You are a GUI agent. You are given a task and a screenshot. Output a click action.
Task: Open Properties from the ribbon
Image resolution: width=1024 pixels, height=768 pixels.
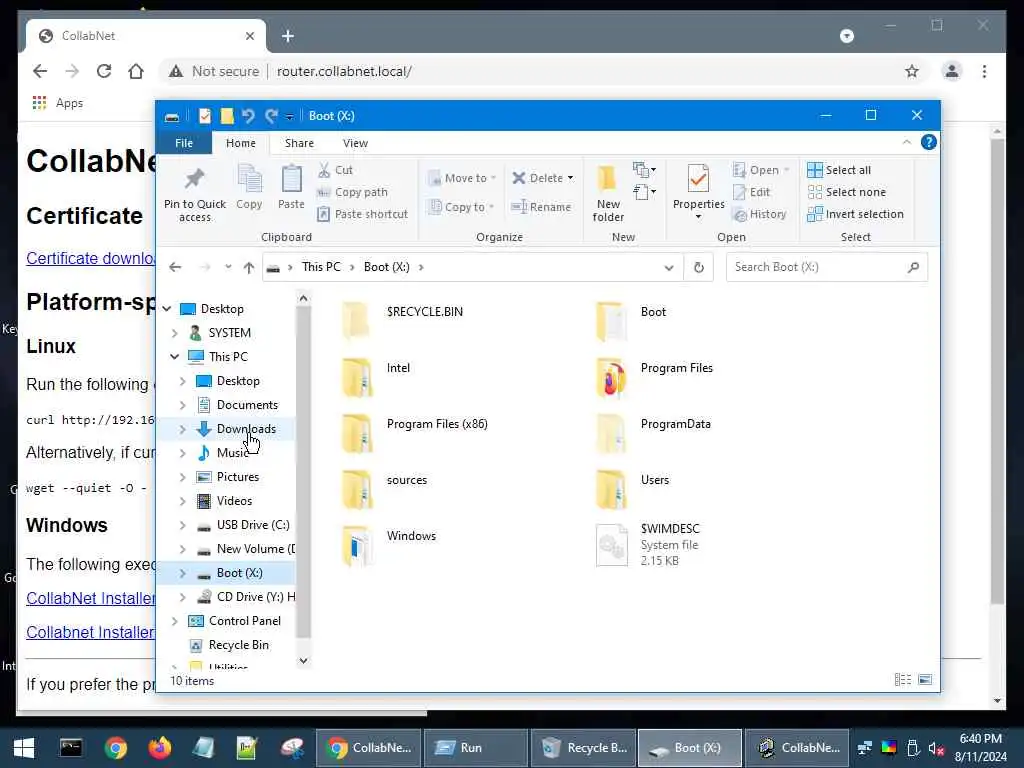698,192
